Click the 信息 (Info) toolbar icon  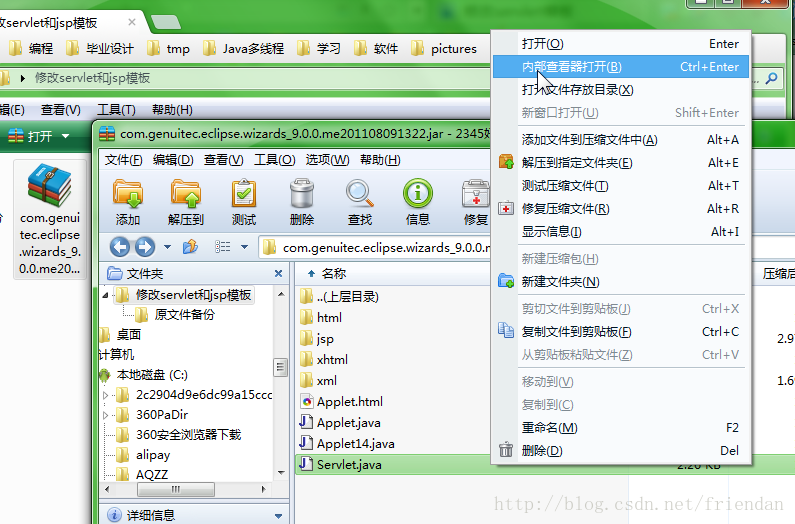pyautogui.click(x=418, y=202)
